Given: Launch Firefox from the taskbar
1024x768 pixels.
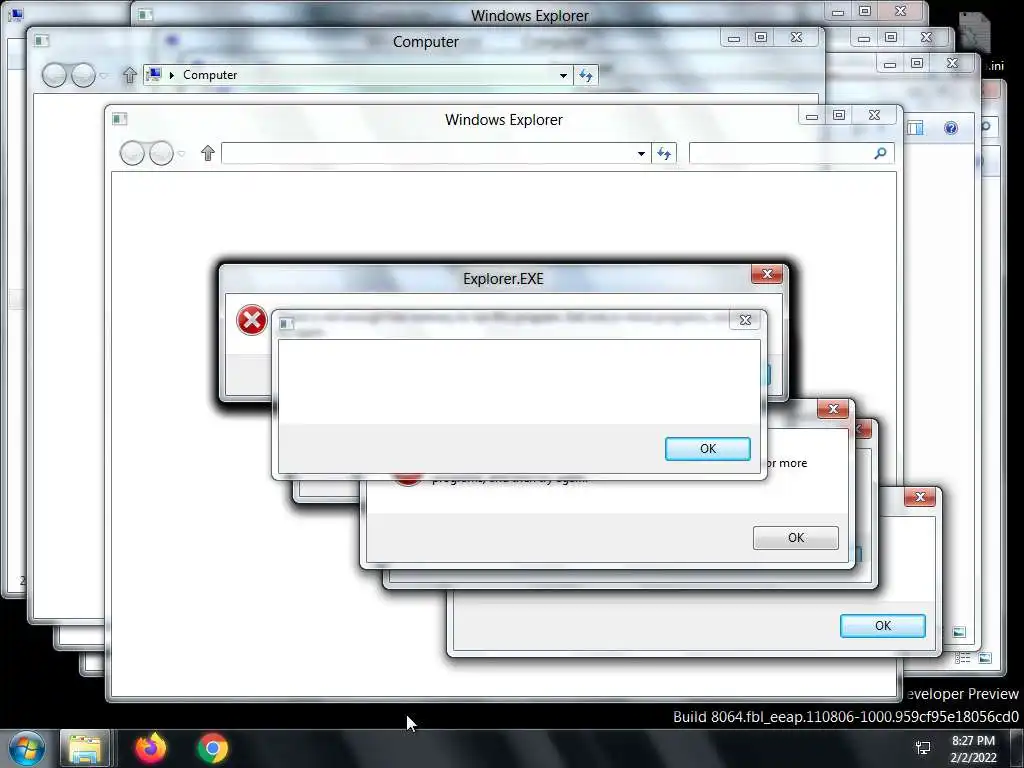Looking at the screenshot, I should point(151,748).
